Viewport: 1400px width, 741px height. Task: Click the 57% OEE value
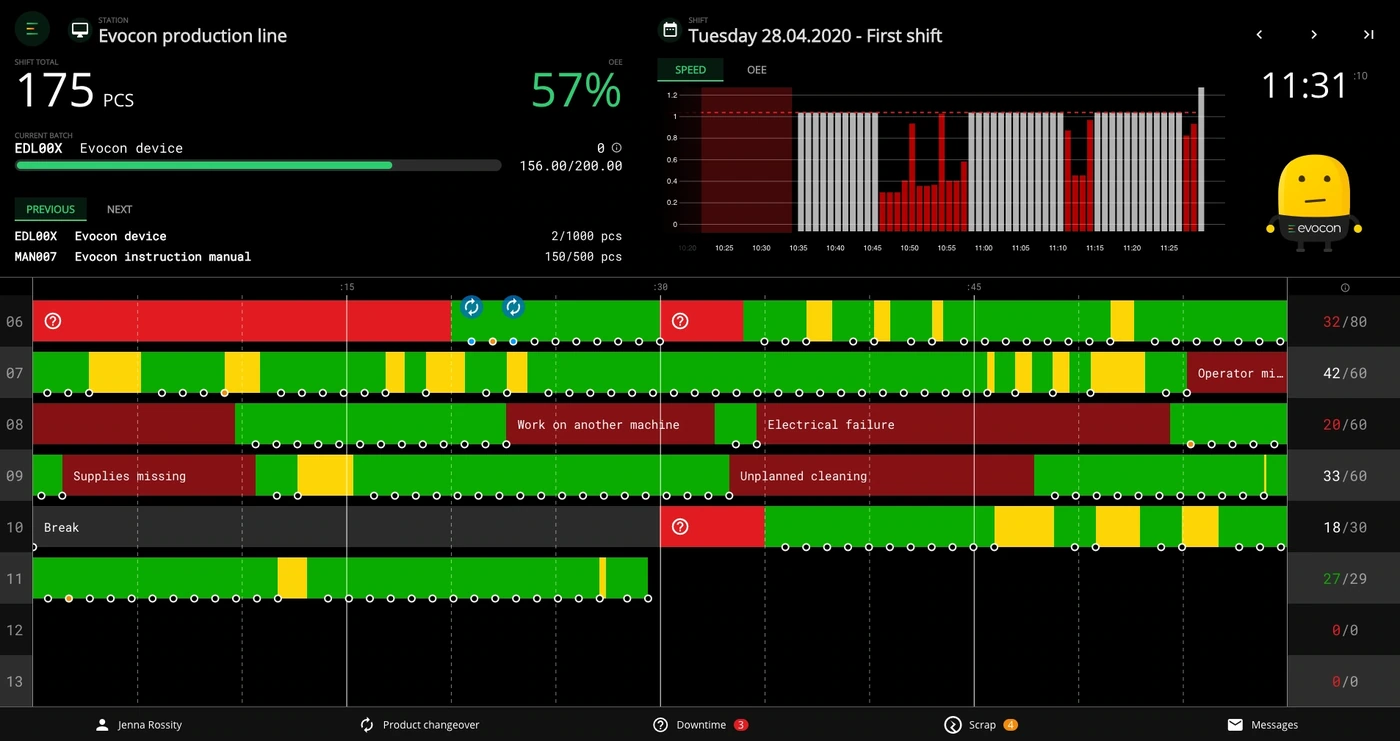(x=576, y=91)
